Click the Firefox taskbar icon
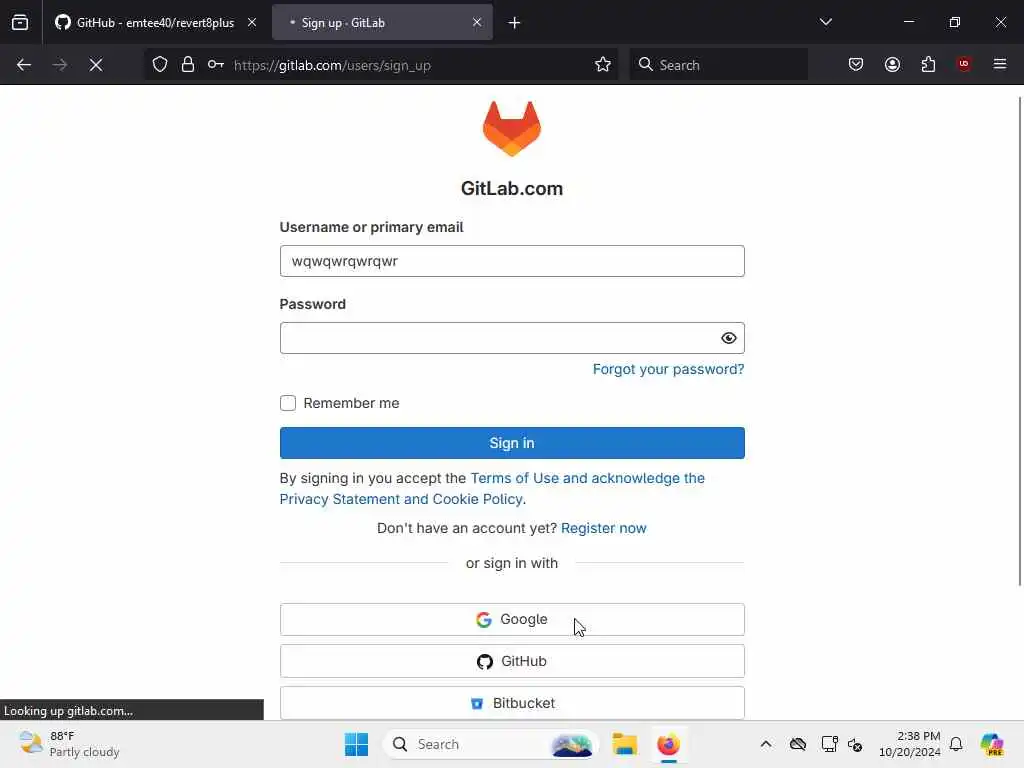Screen dimensions: 1024x768 click(x=668, y=744)
